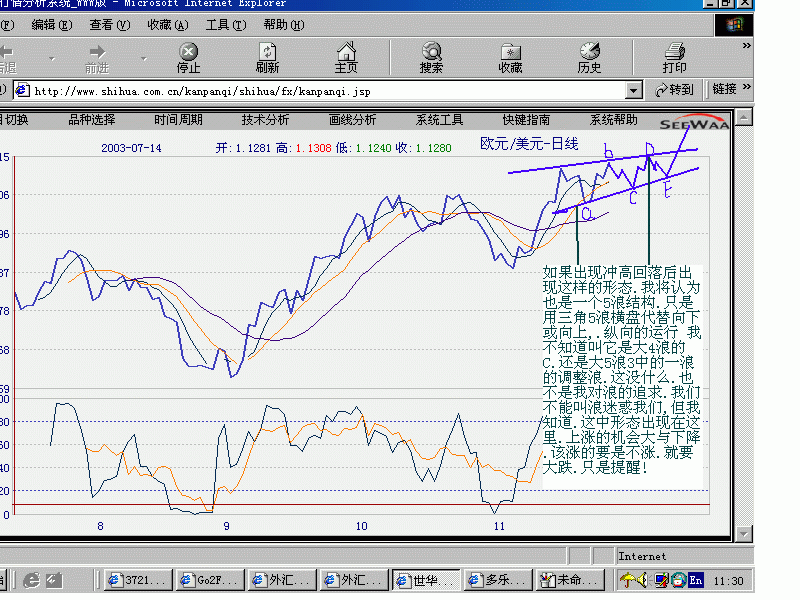Click the umbrella tray icon
This screenshot has height=600, width=800.
627,580
